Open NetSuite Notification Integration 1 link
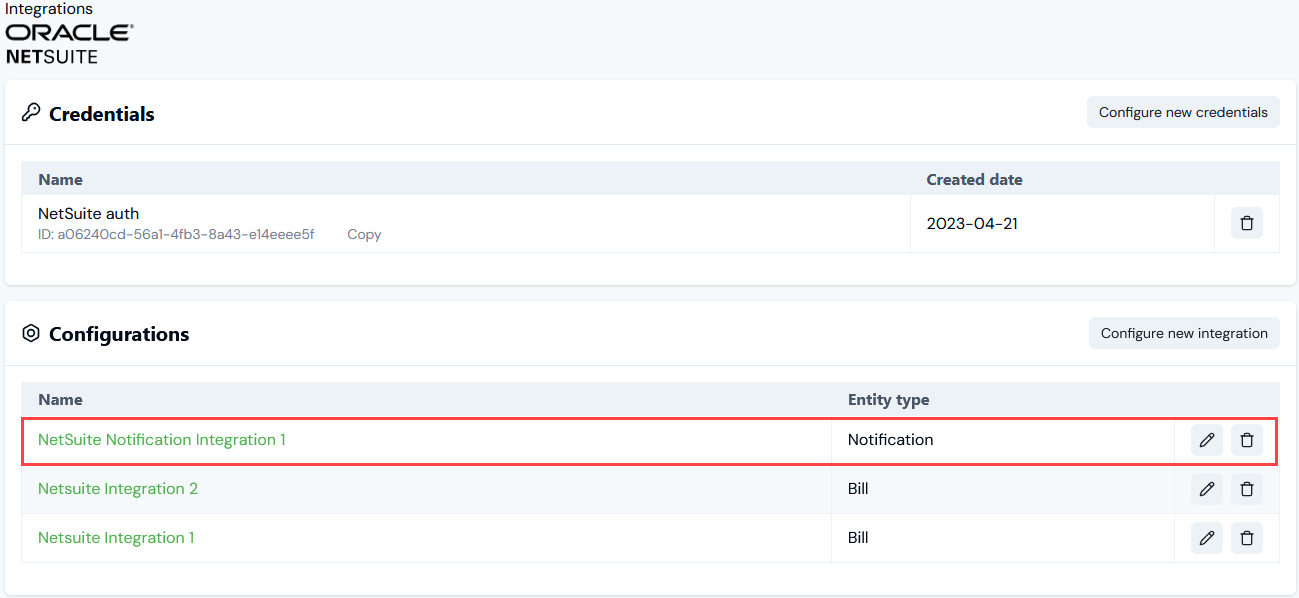The height and width of the screenshot is (598, 1299). pos(162,440)
